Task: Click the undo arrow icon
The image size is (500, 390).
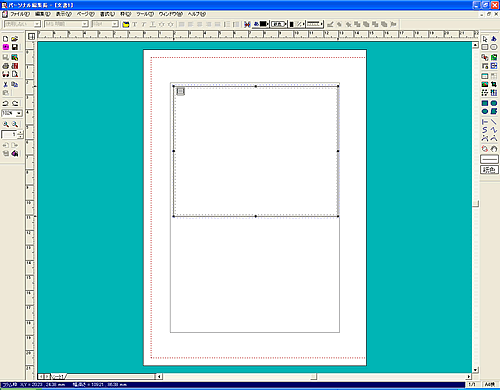Action: (x=5, y=103)
